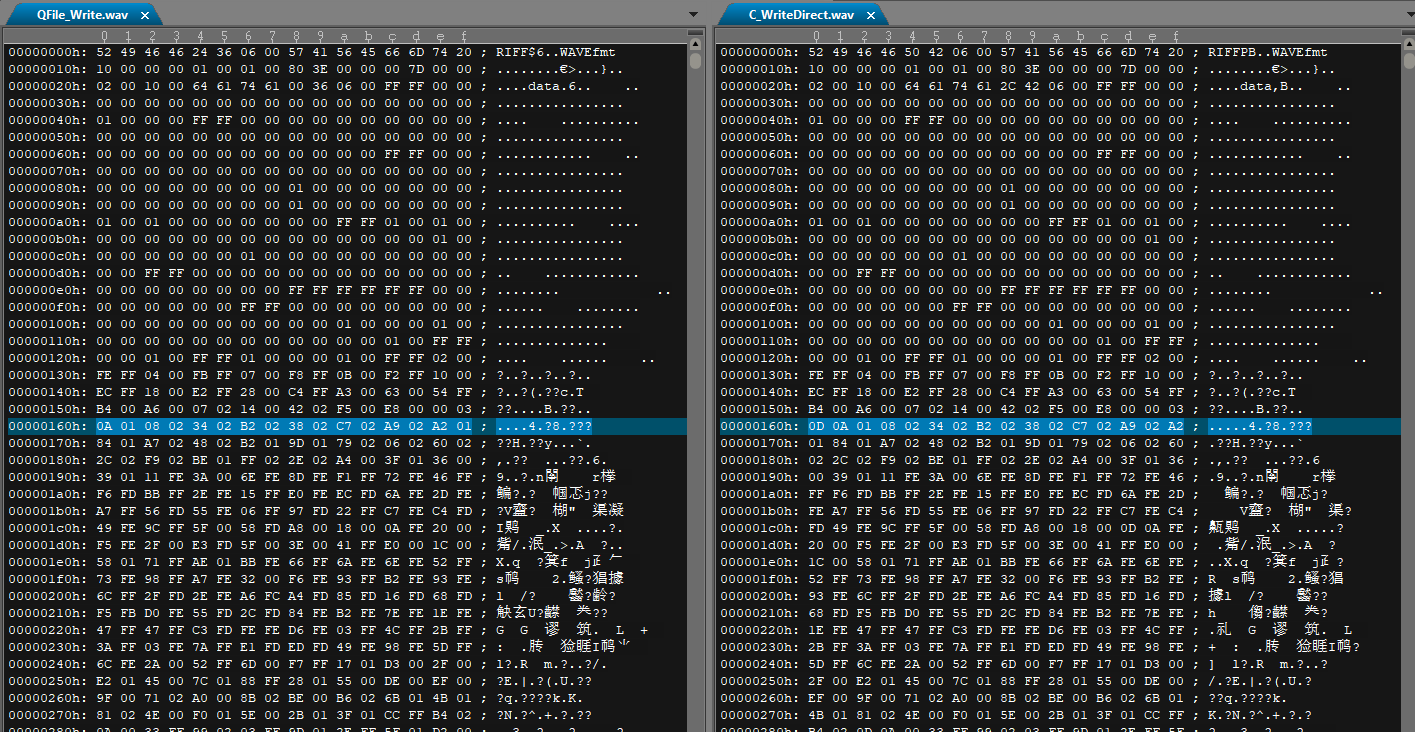Switch to the QFile_Write.wav tab
Screen dimensions: 1415x732
pos(82,15)
